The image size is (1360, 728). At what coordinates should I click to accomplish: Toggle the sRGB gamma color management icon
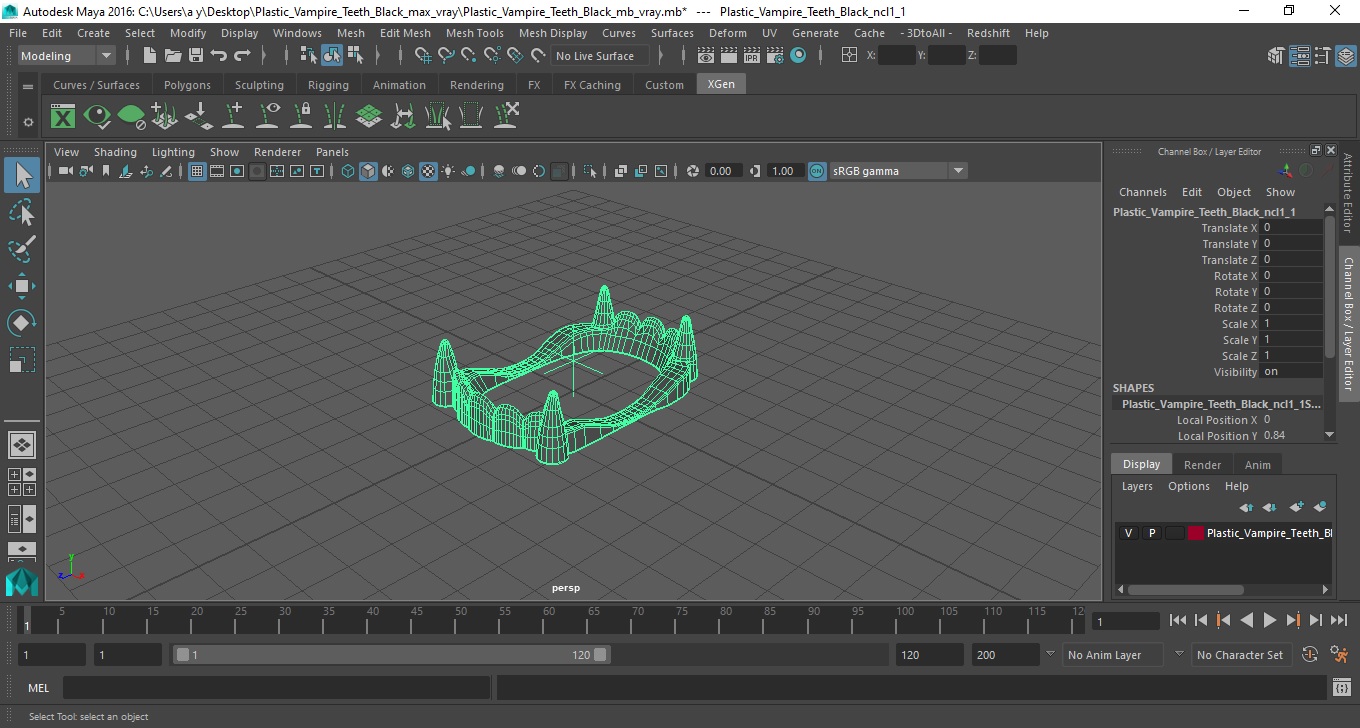pyautogui.click(x=817, y=171)
